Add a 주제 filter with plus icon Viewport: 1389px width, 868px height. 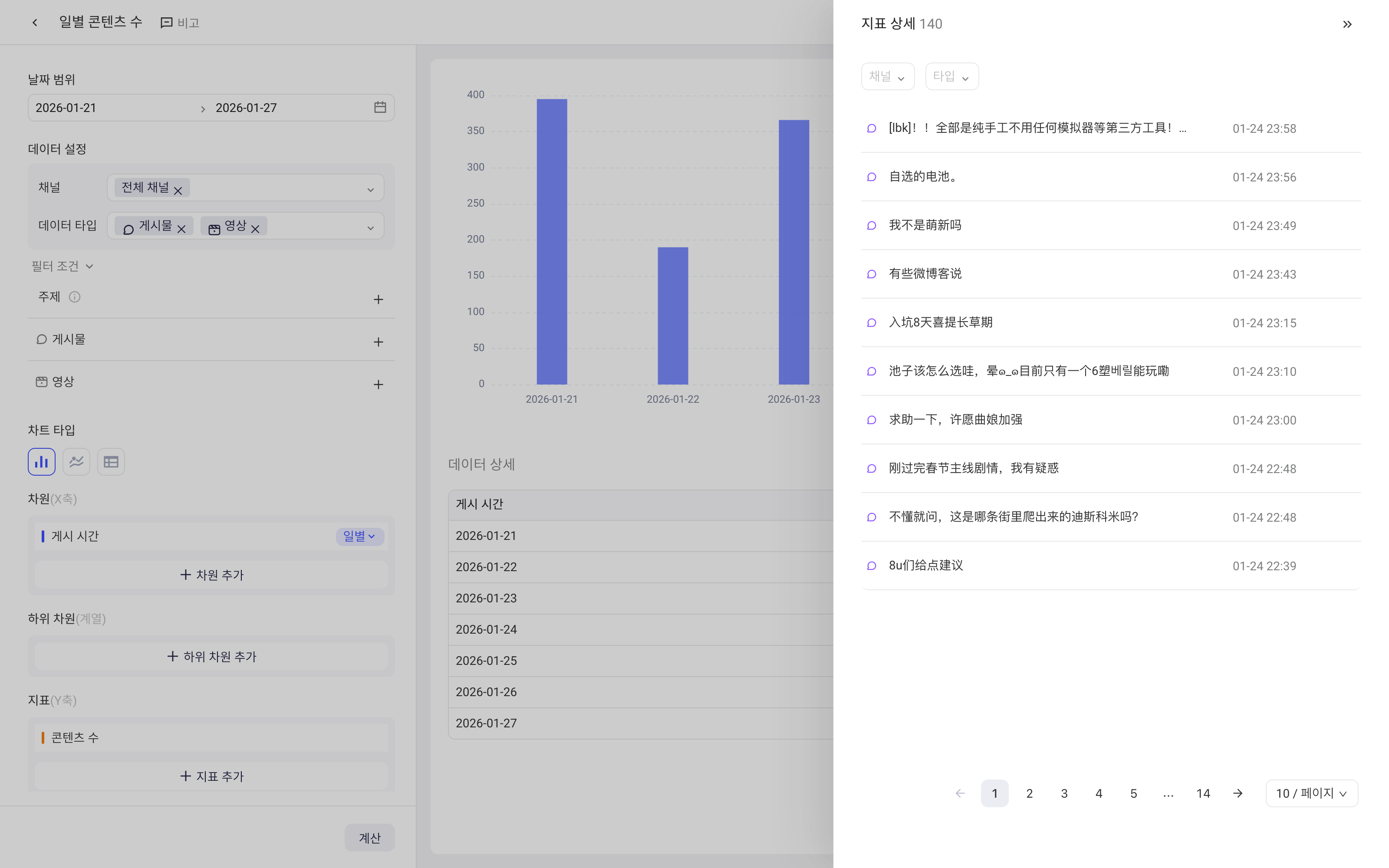click(378, 299)
